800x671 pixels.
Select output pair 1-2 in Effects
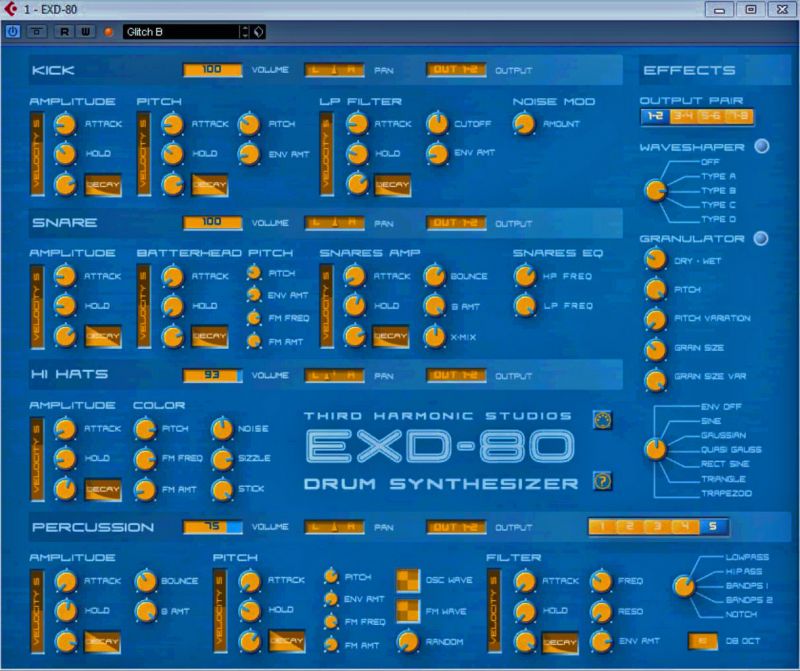(655, 116)
